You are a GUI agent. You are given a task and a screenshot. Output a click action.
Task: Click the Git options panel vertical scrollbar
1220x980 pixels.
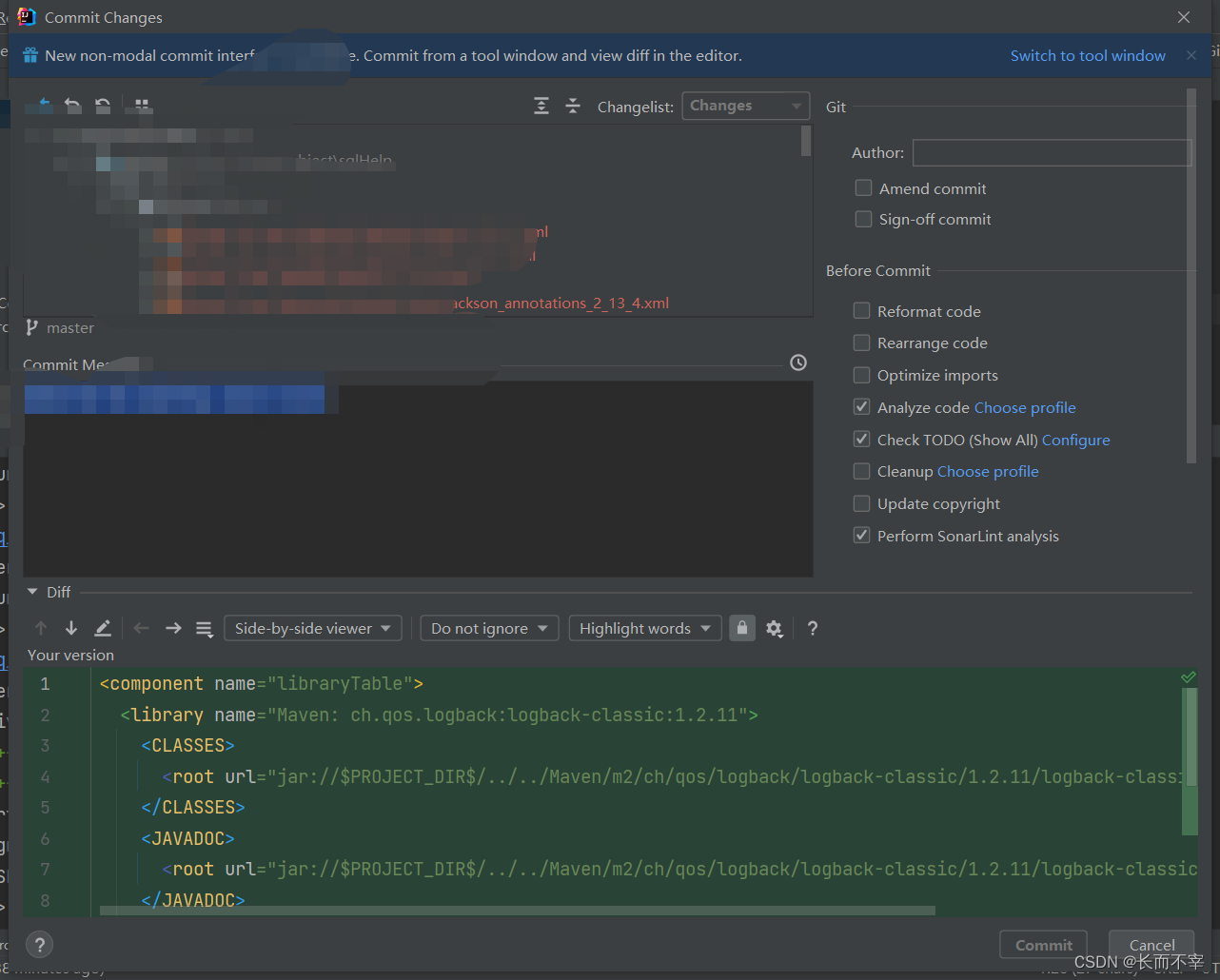coord(1190,276)
